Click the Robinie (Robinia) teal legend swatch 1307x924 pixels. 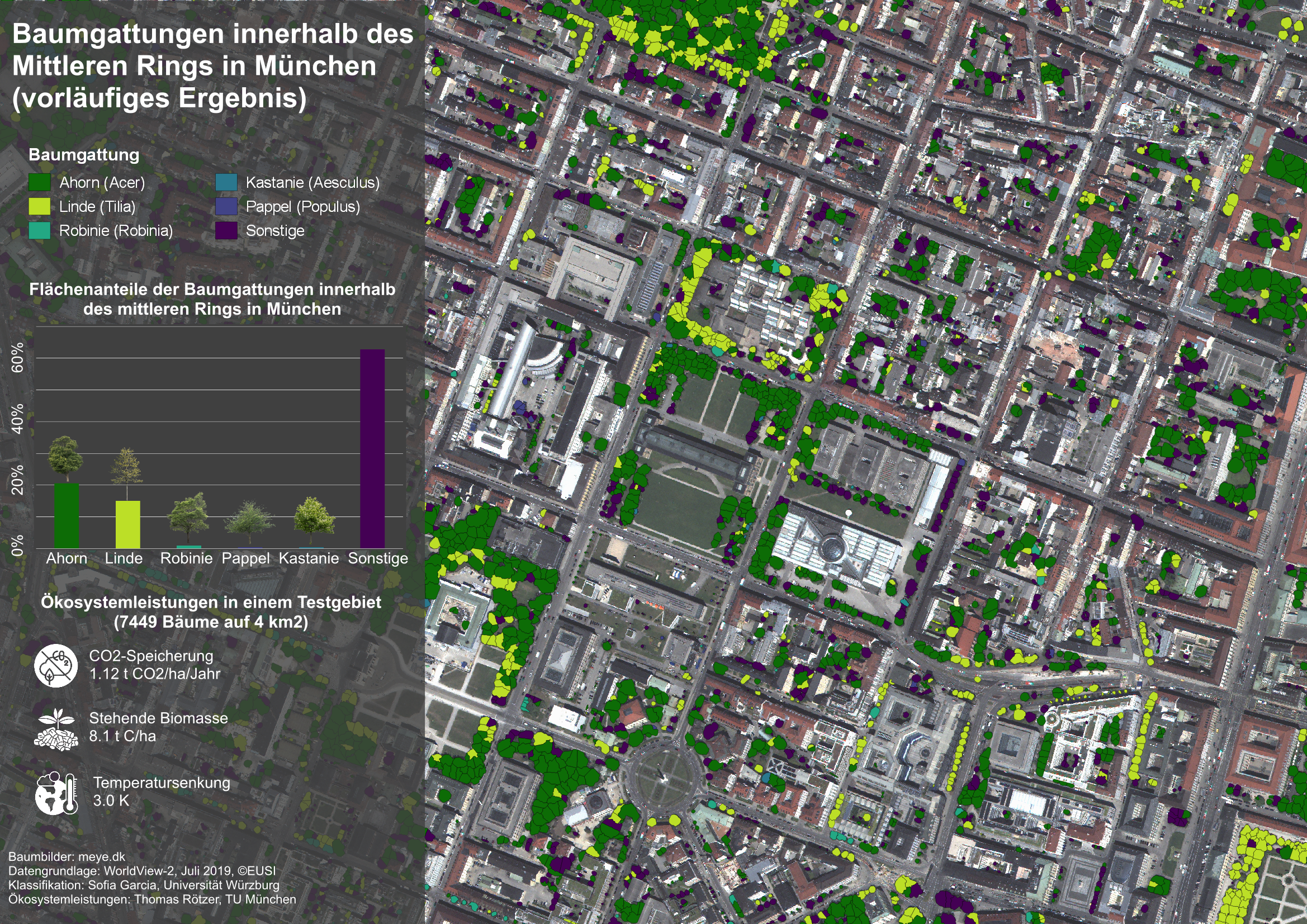pos(39,230)
